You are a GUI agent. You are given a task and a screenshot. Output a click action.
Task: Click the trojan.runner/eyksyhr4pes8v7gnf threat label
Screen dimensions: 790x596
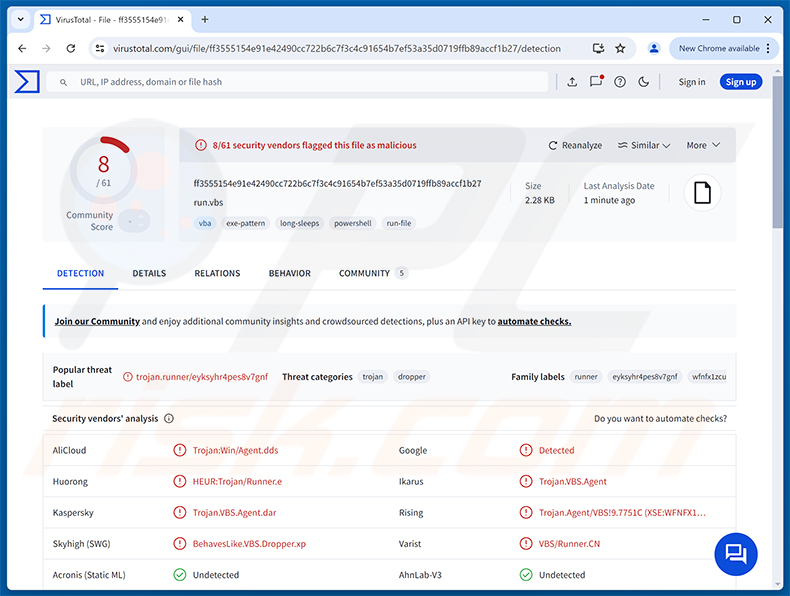[x=202, y=377]
